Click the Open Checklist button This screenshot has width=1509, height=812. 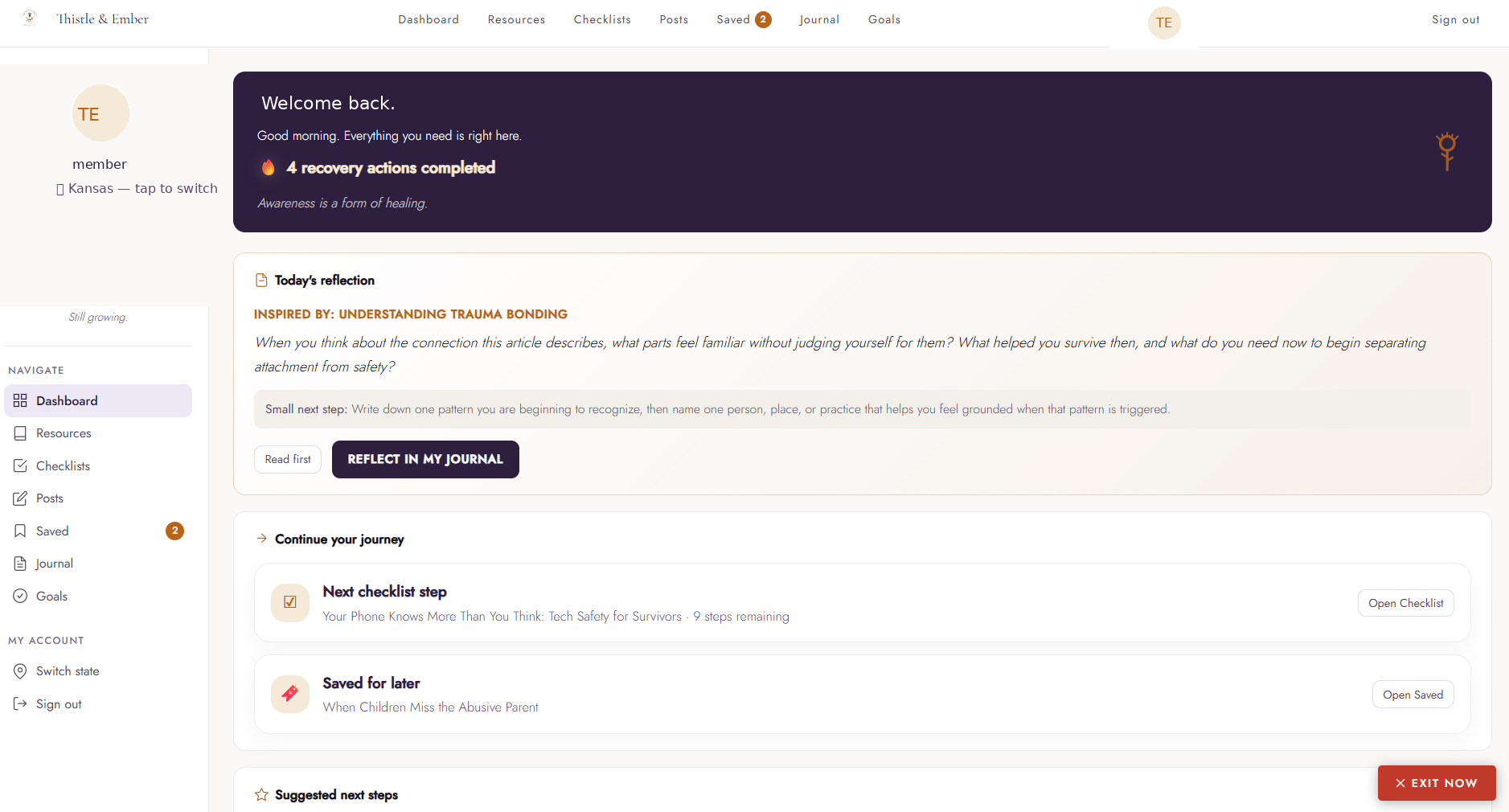point(1405,603)
